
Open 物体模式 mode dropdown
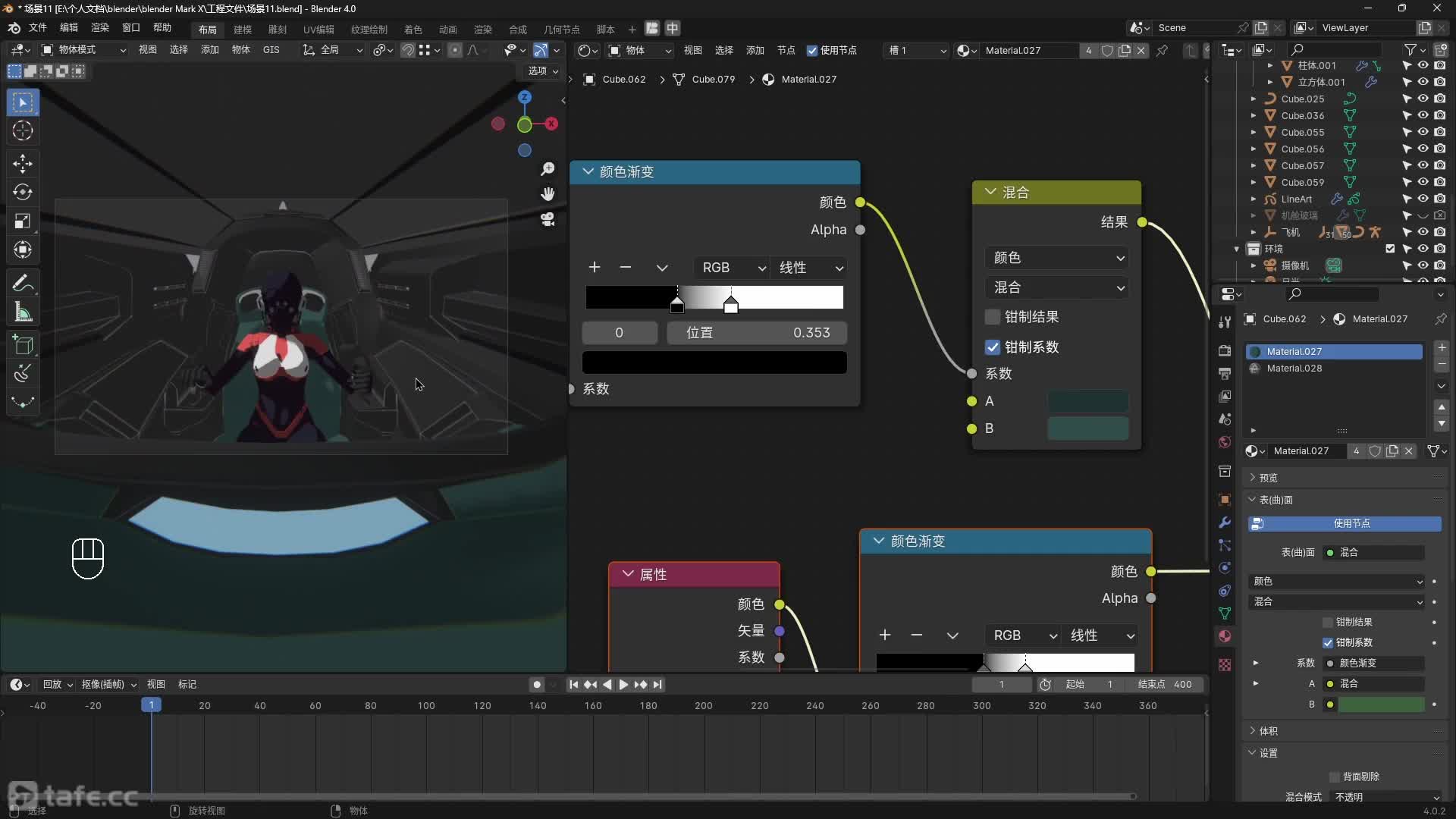[83, 50]
